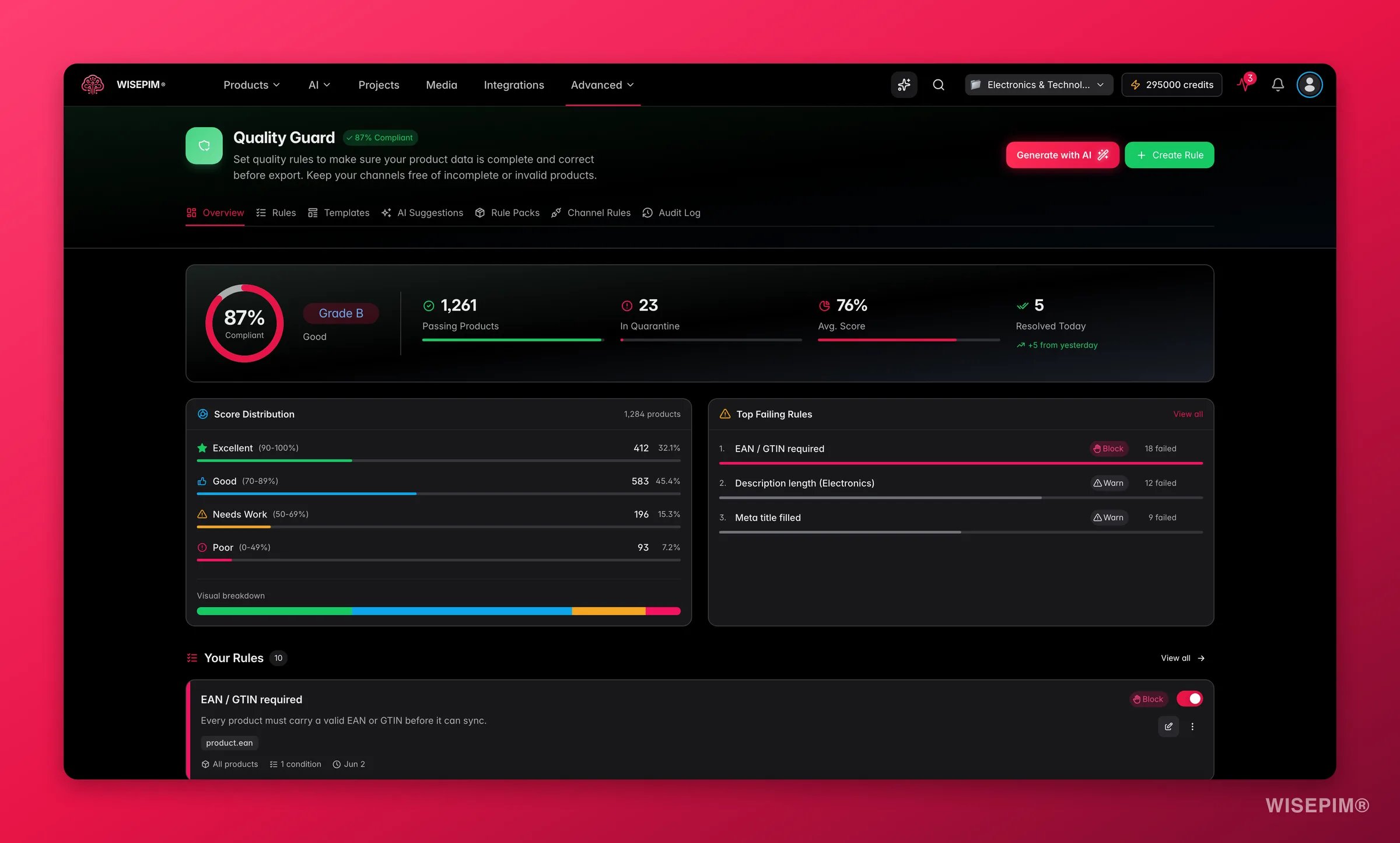Viewport: 1400px width, 843px height.
Task: Click the Needs Work warning triangle icon
Action: (x=202, y=514)
